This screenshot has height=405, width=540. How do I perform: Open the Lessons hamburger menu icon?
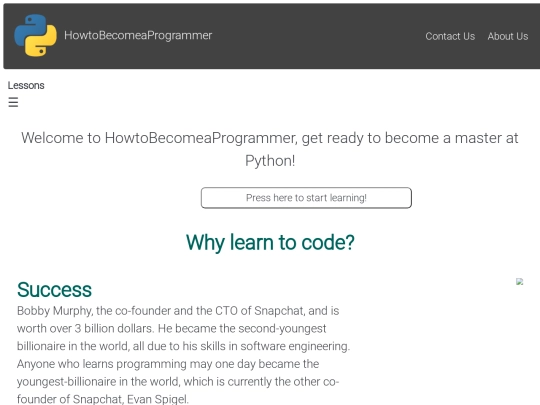(x=13, y=102)
